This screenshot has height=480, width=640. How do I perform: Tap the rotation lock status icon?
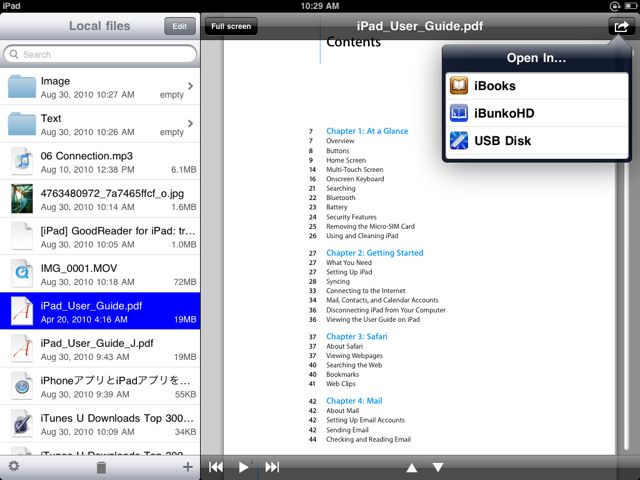point(615,6)
